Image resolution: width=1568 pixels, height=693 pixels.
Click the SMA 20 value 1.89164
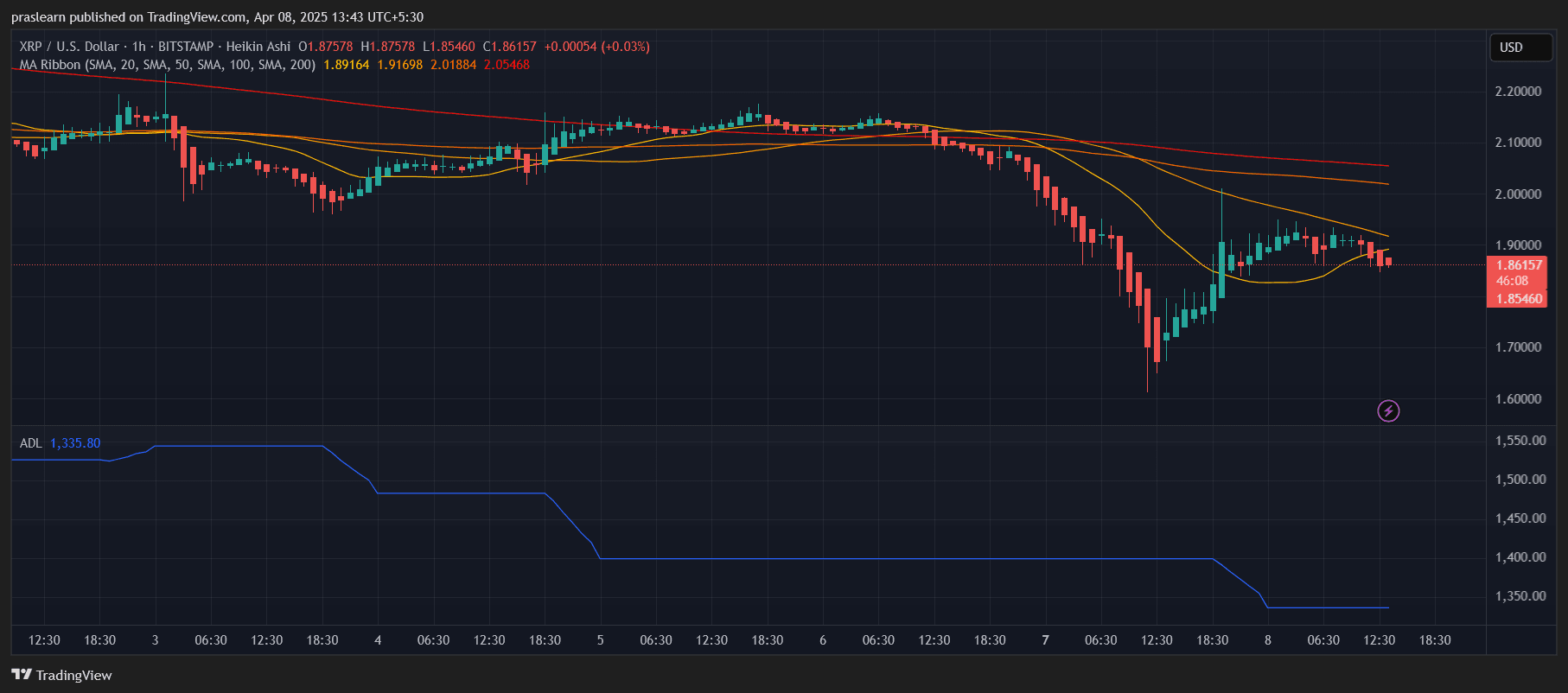click(347, 65)
